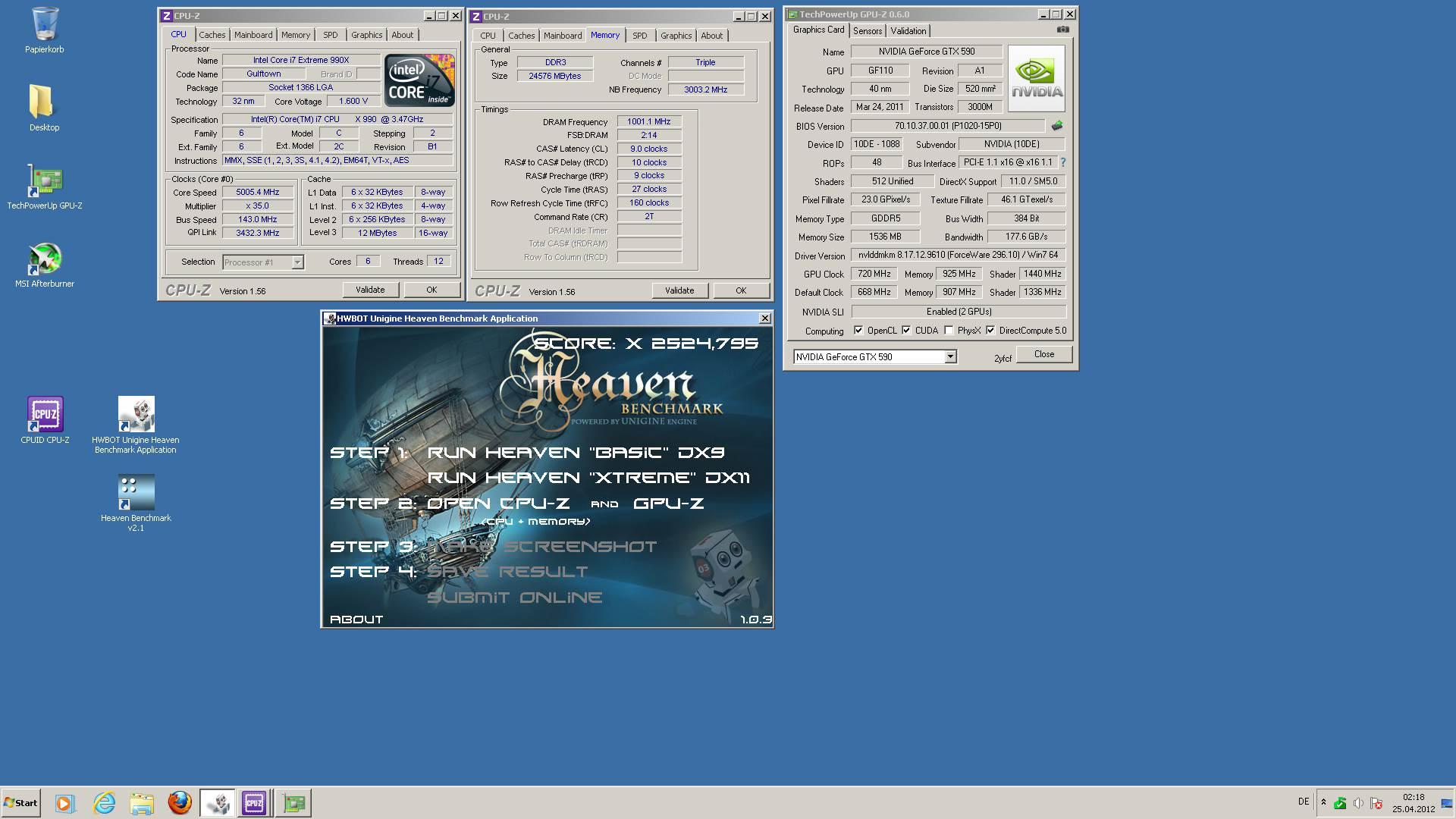Switch to Sensors tab in GPU-Z
Viewport: 1456px width, 819px height.
pos(868,31)
